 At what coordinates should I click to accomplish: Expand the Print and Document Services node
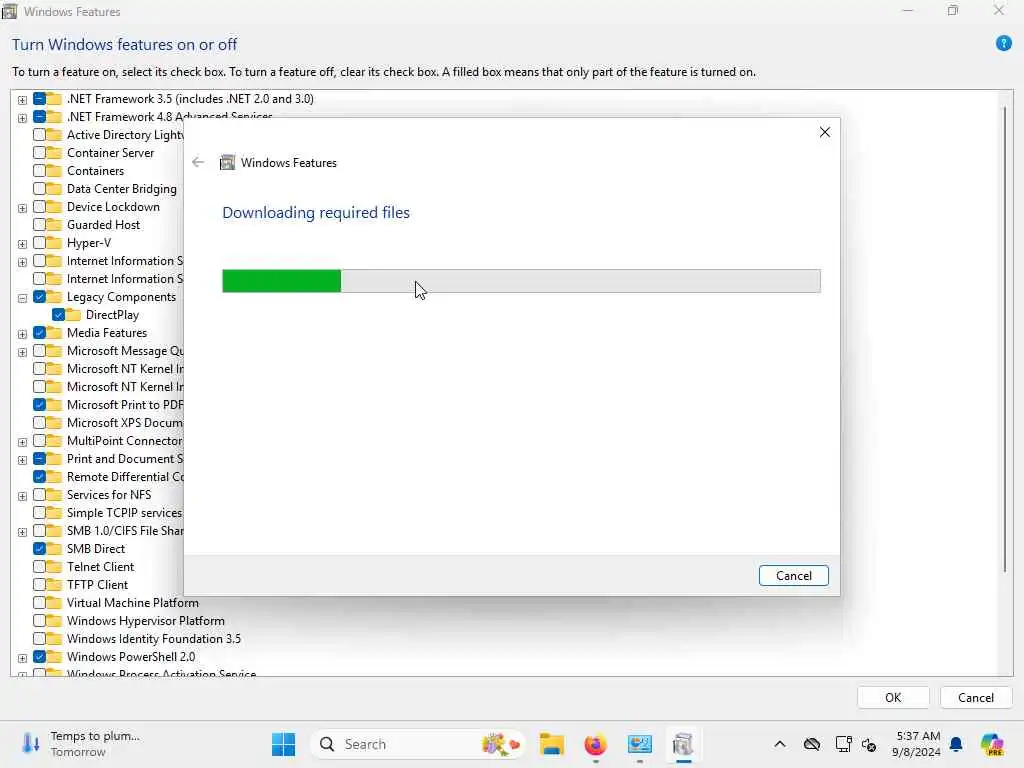[22, 460]
